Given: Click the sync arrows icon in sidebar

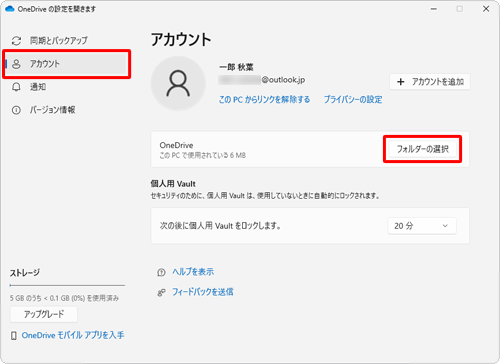Looking at the screenshot, I should click(x=16, y=41).
